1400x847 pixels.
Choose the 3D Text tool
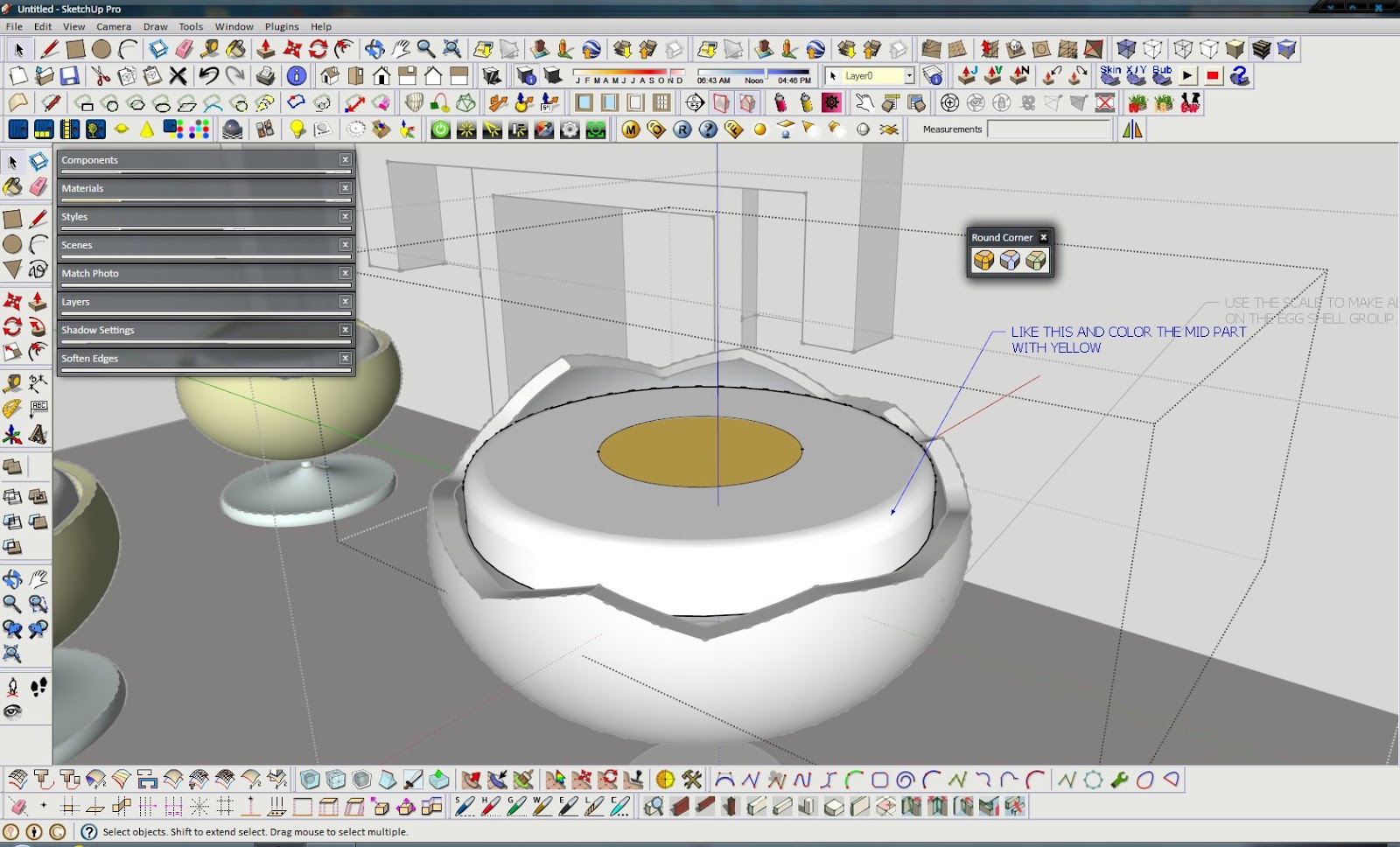point(38,435)
